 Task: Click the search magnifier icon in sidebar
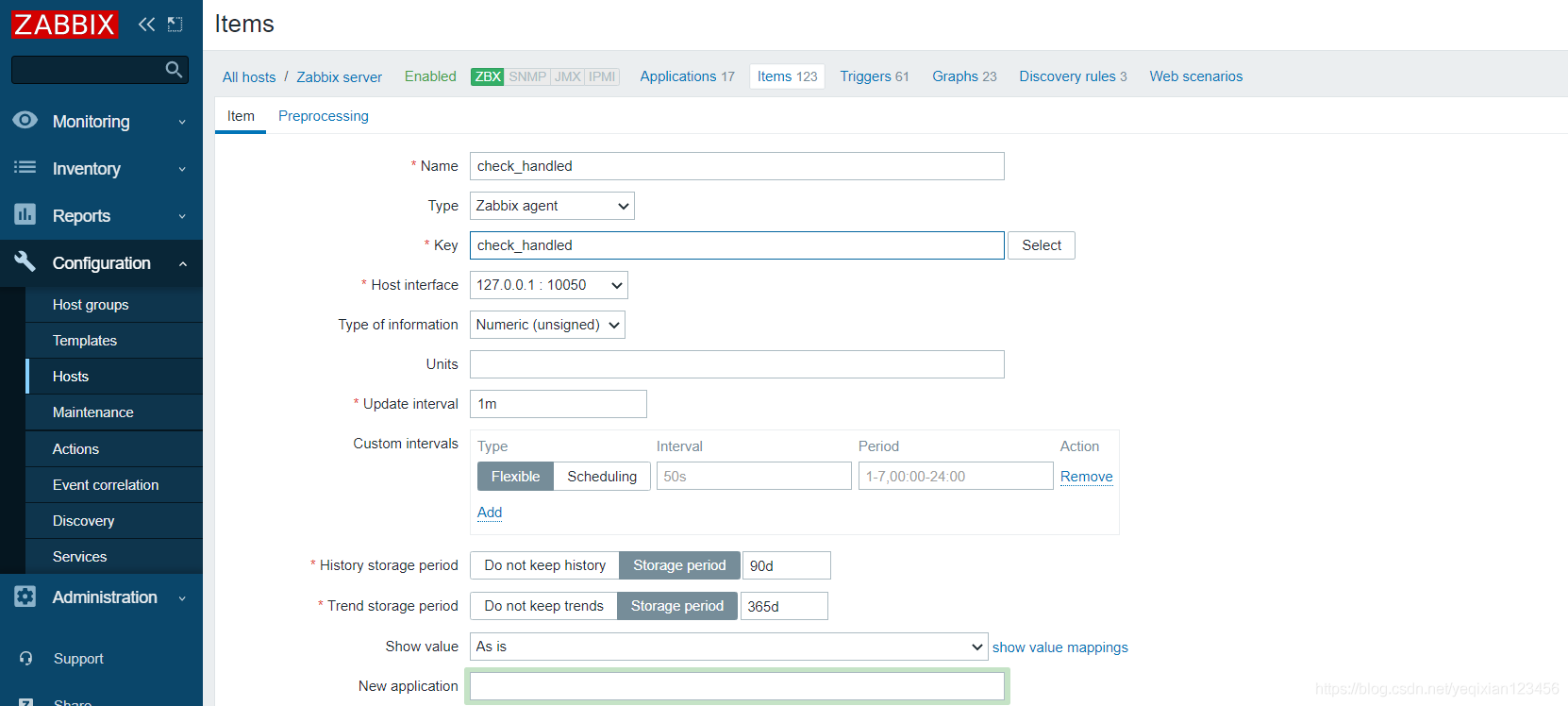pyautogui.click(x=174, y=69)
